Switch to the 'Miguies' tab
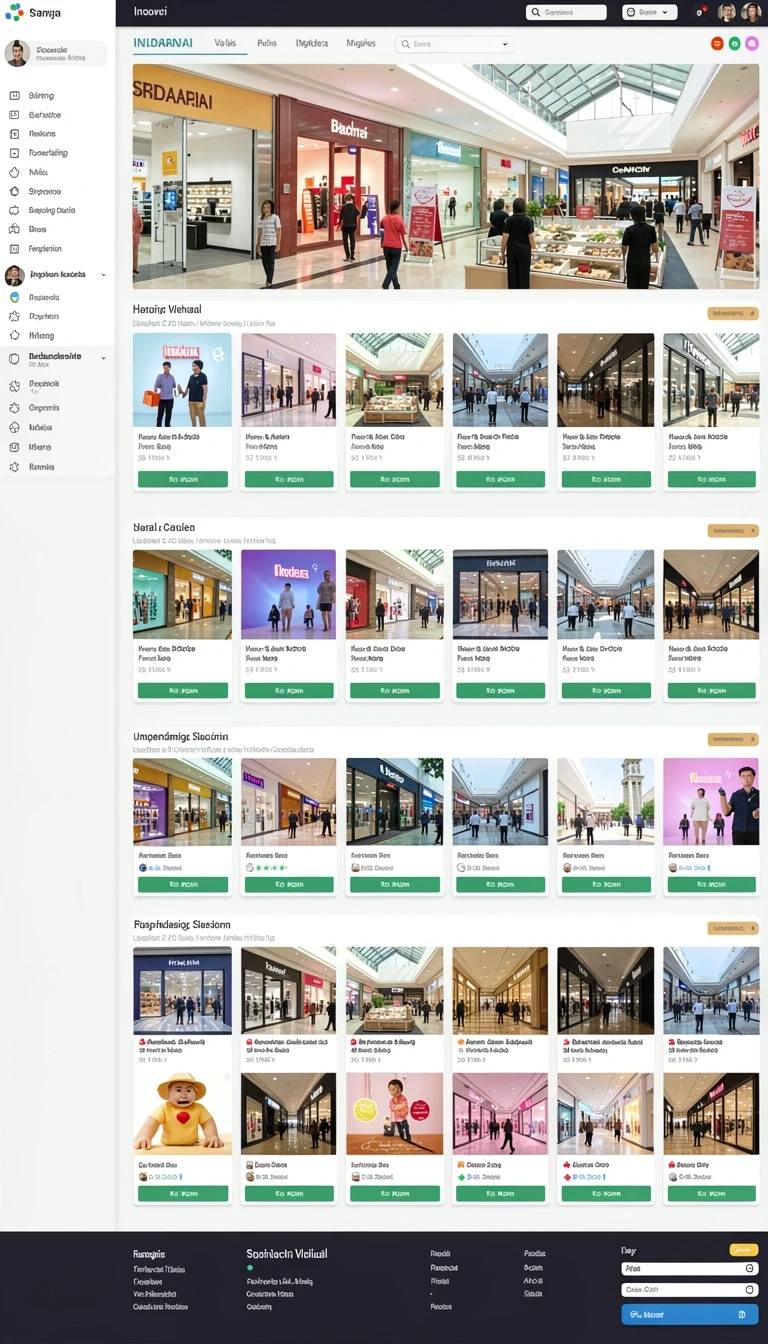The width and height of the screenshot is (768, 1344). (x=361, y=44)
